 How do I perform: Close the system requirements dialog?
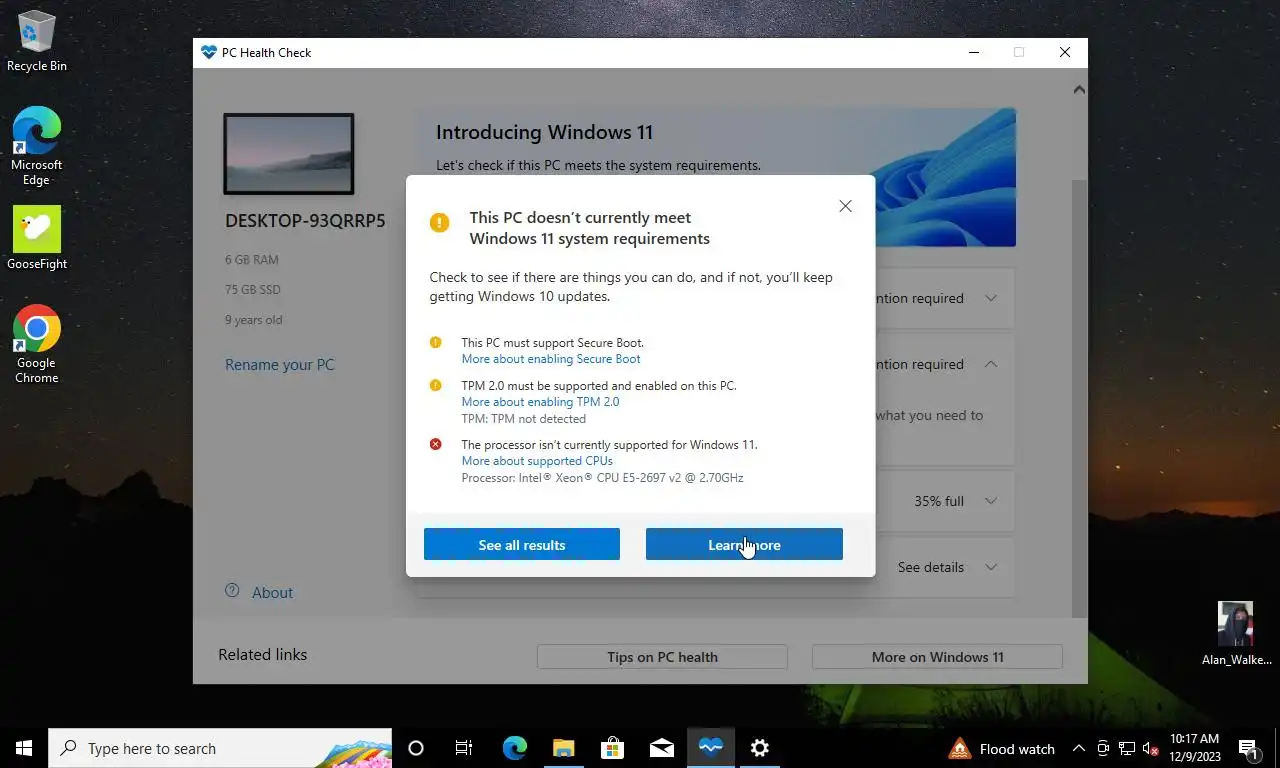845,206
